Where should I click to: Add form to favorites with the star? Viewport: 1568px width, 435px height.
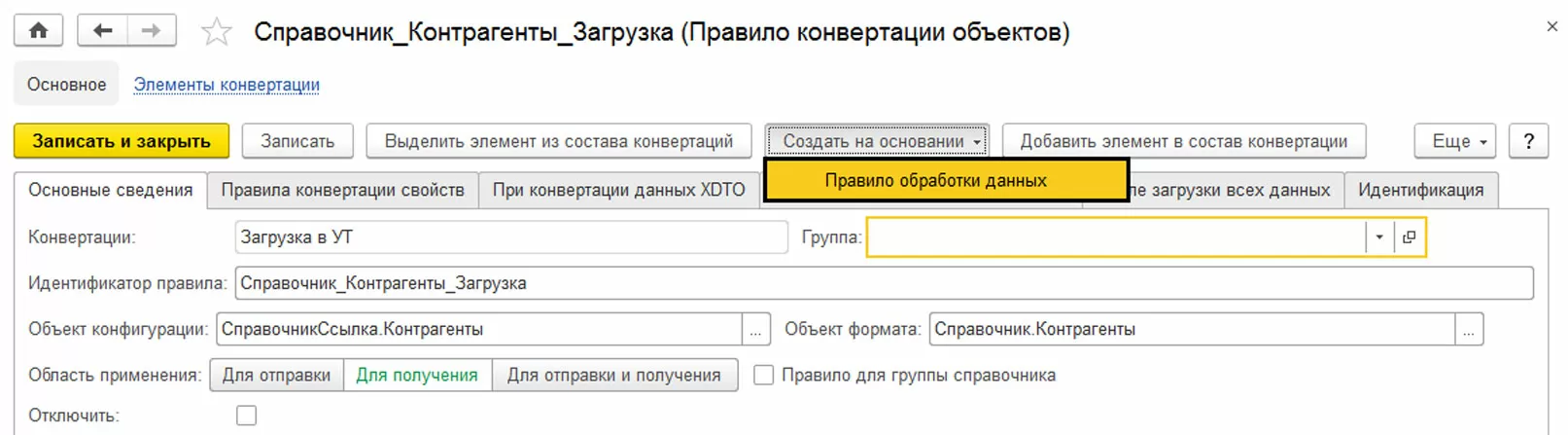[x=216, y=32]
